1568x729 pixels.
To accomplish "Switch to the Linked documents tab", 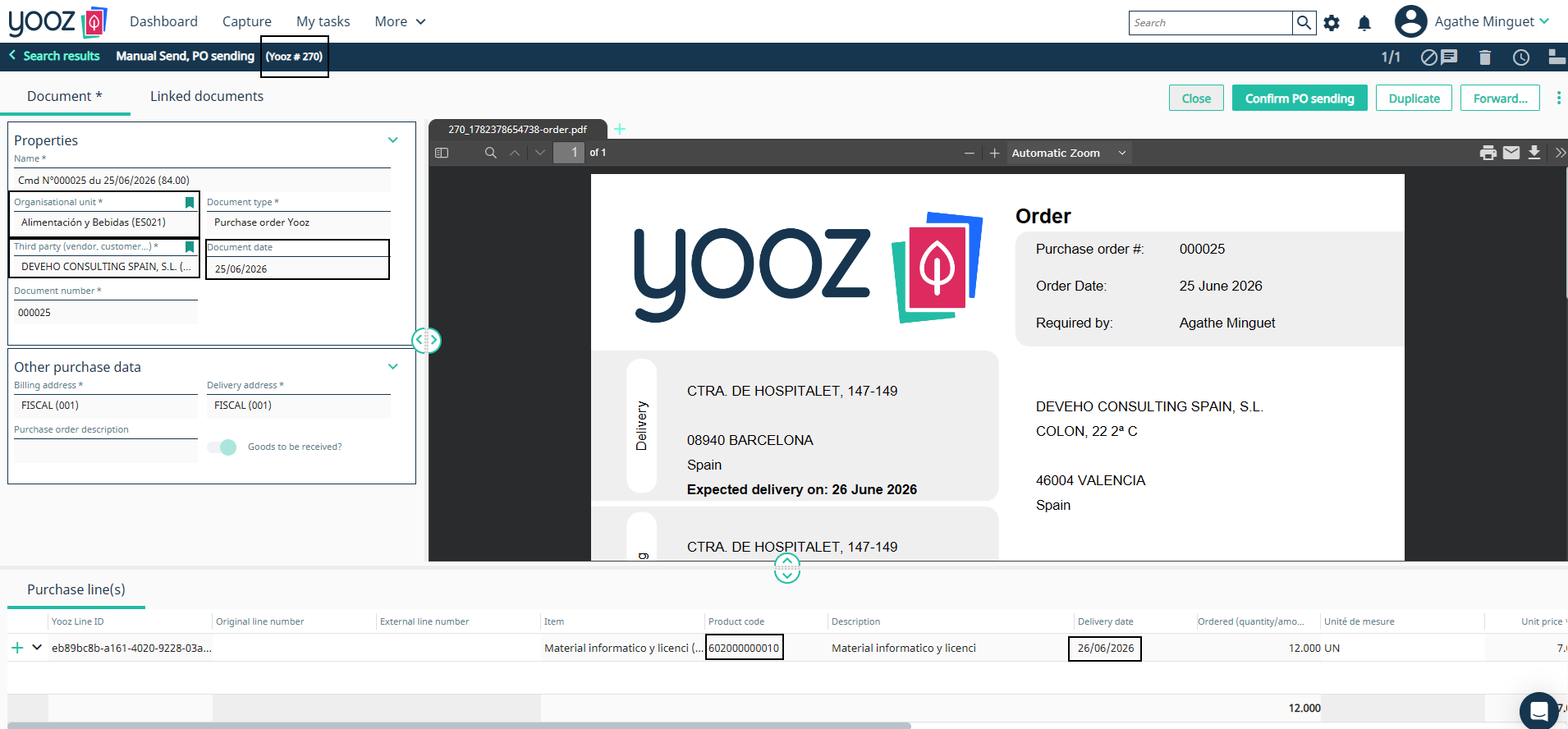I will pos(207,96).
